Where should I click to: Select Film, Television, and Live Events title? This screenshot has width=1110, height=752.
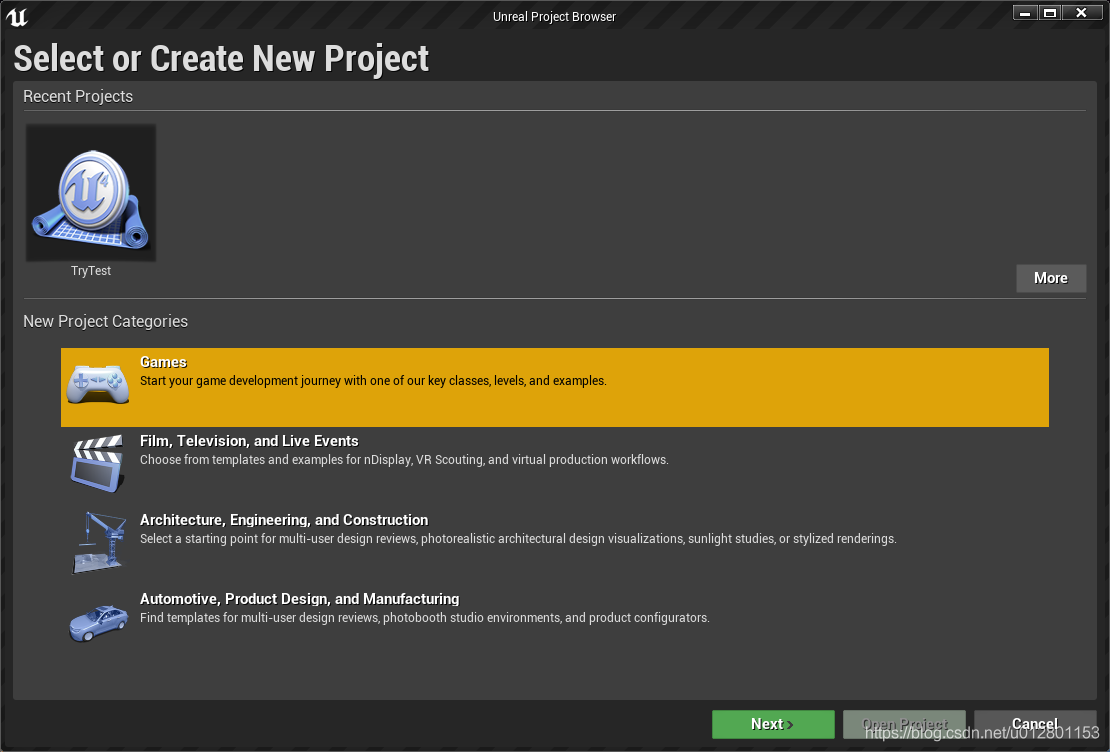point(249,440)
